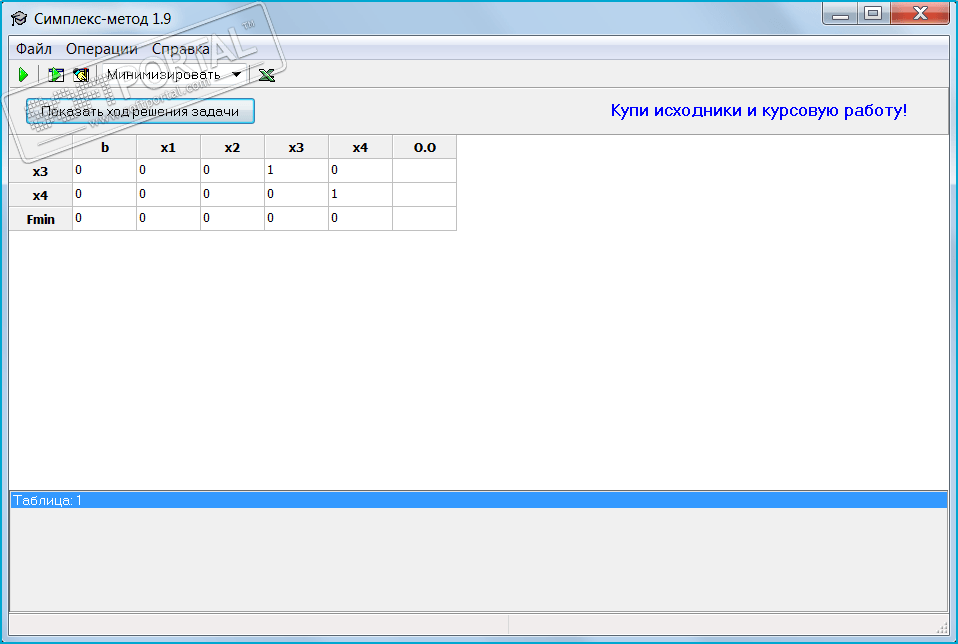Click the x2 column header

click(x=232, y=147)
